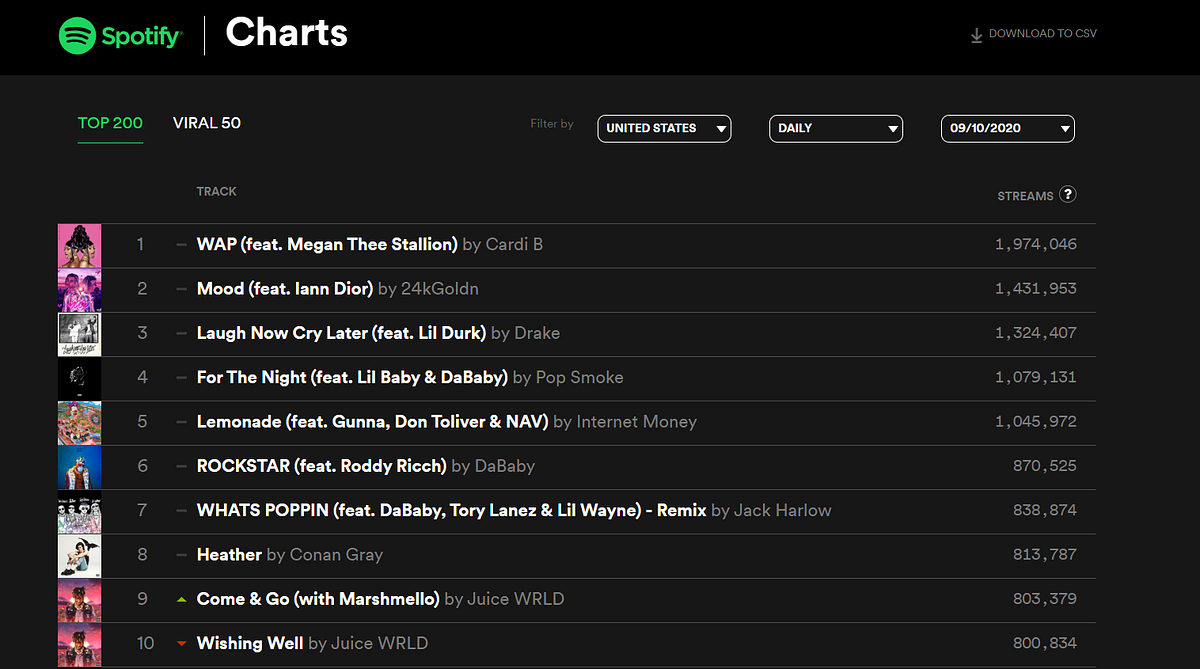1200x669 pixels.
Task: Open the 09/10/2020 date dropdown
Action: (x=1007, y=128)
